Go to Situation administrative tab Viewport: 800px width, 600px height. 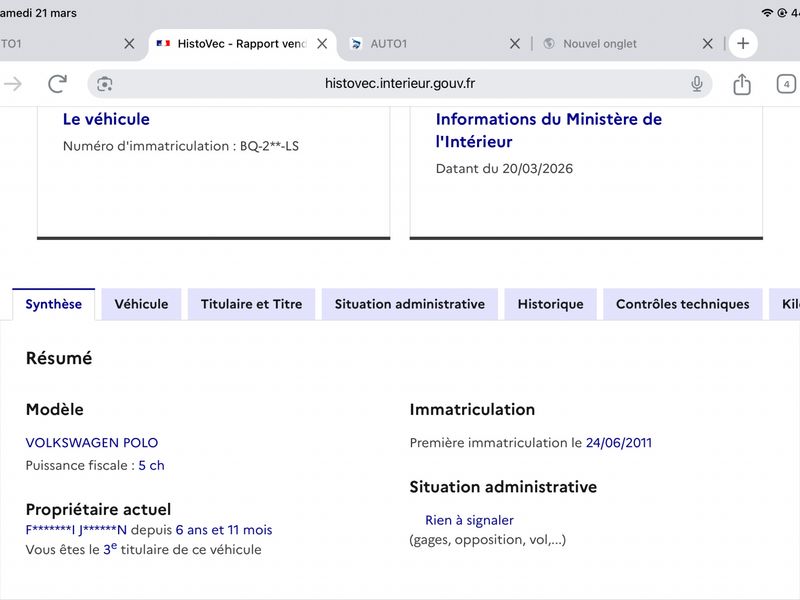pyautogui.click(x=409, y=304)
